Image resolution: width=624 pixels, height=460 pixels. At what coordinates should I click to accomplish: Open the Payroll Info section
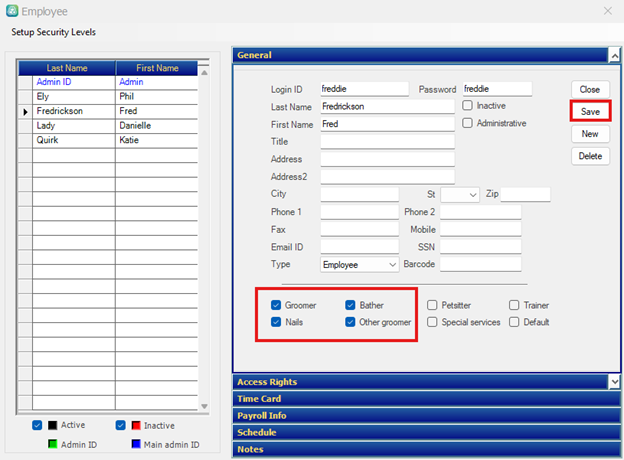tap(427, 416)
